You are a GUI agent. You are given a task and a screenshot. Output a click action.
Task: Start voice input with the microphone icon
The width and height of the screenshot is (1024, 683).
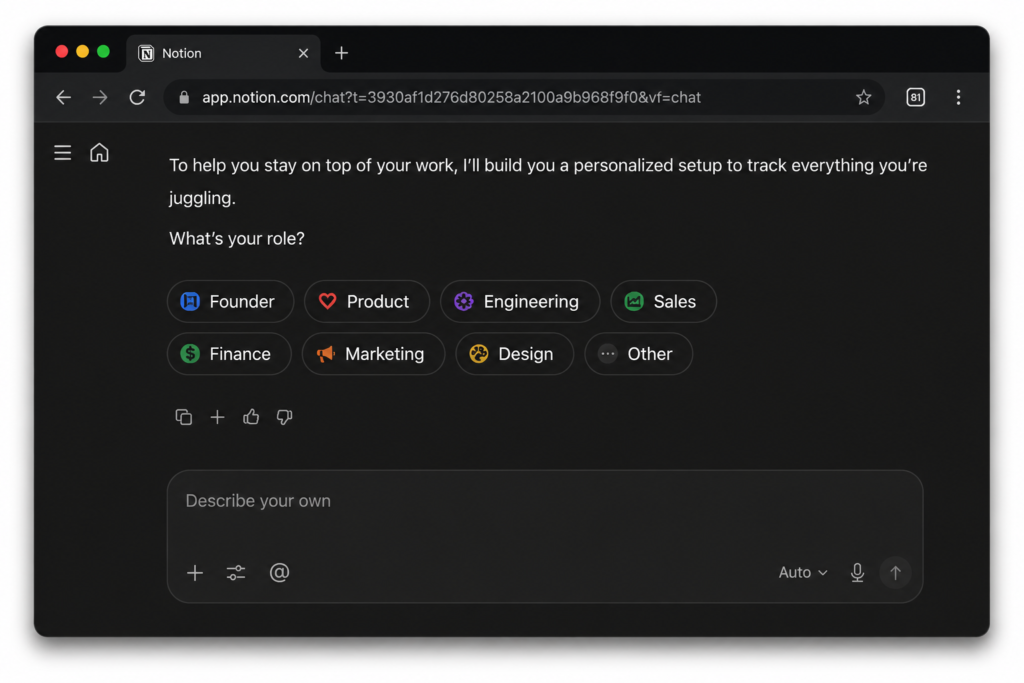point(857,573)
